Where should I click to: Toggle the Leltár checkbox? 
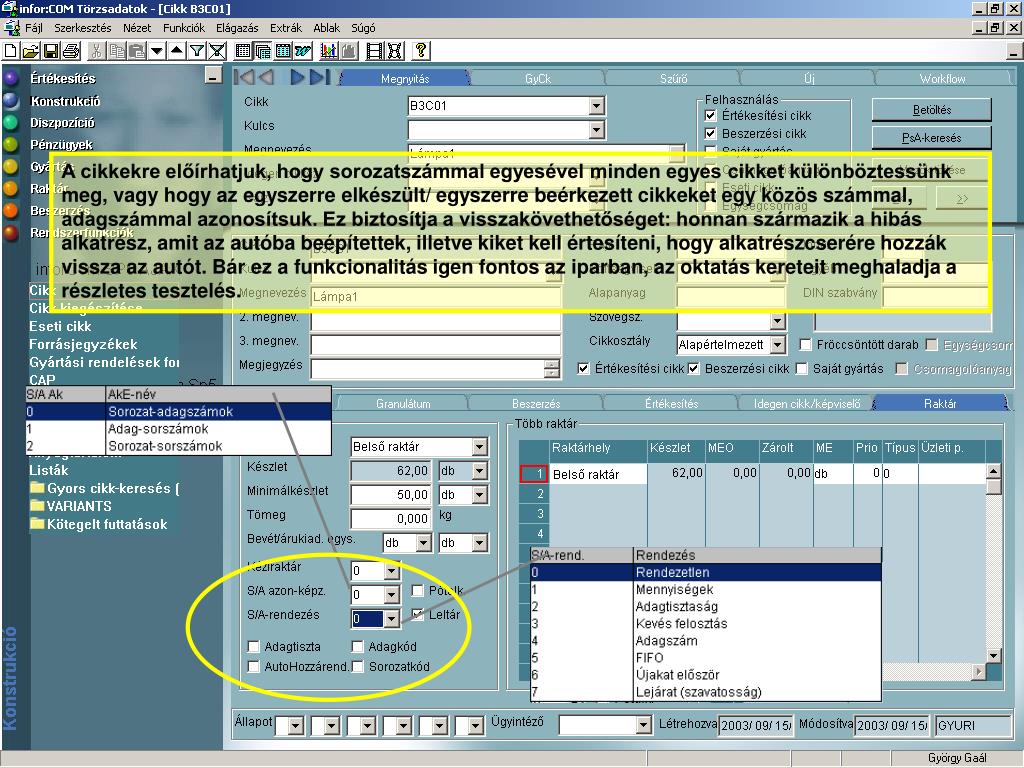tap(418, 615)
